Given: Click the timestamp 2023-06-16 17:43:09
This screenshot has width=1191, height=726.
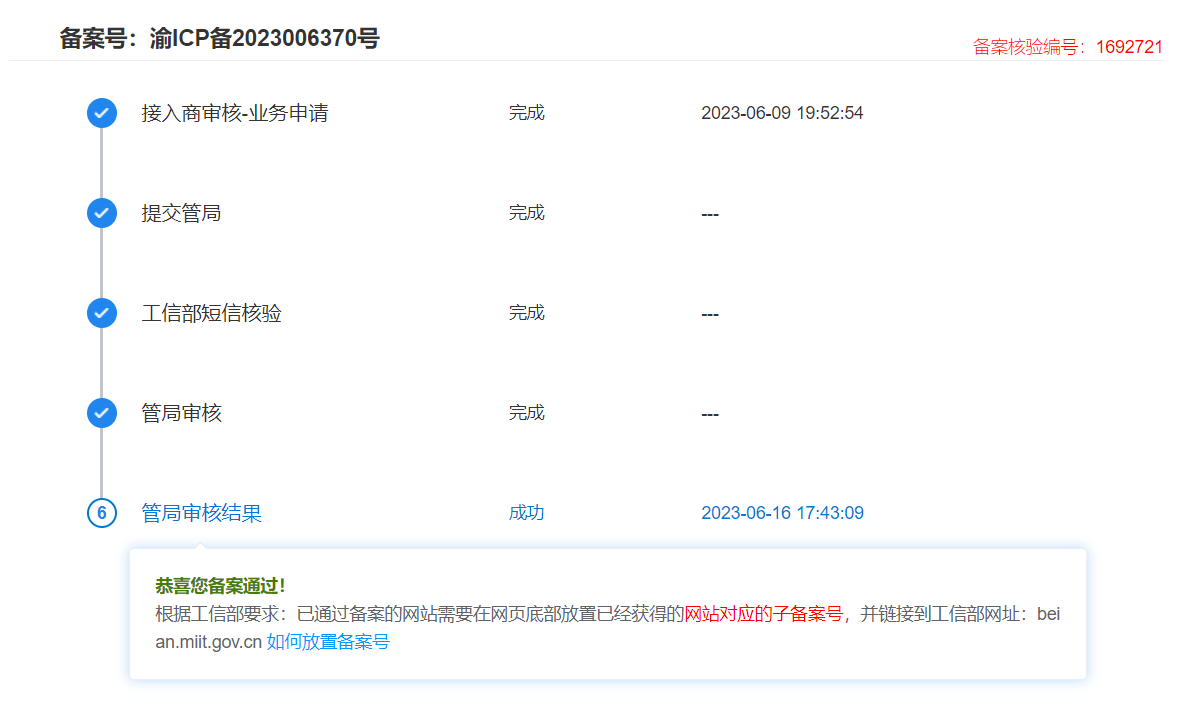Looking at the screenshot, I should coord(782,513).
